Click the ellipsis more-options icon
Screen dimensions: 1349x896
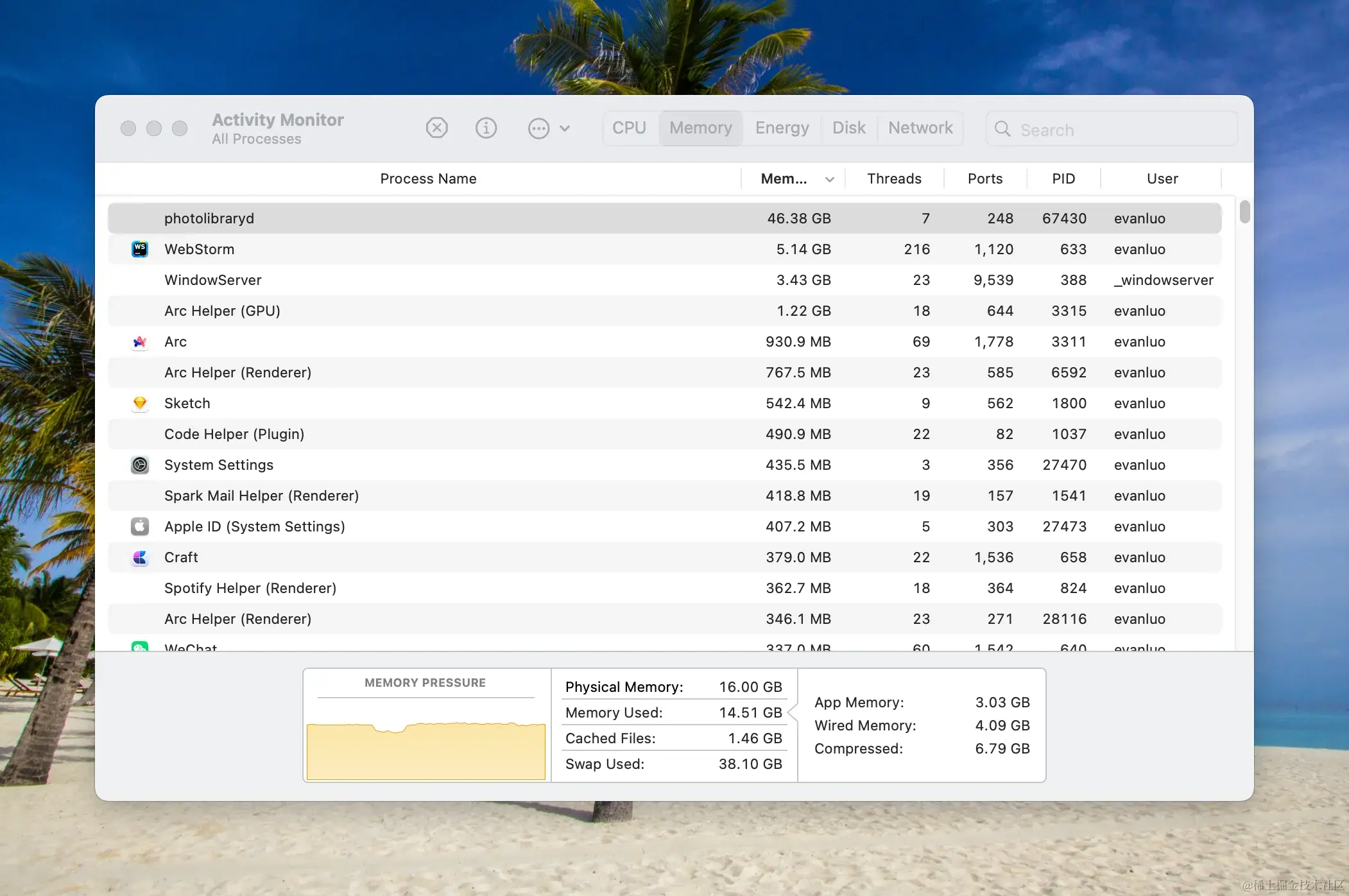pos(538,128)
